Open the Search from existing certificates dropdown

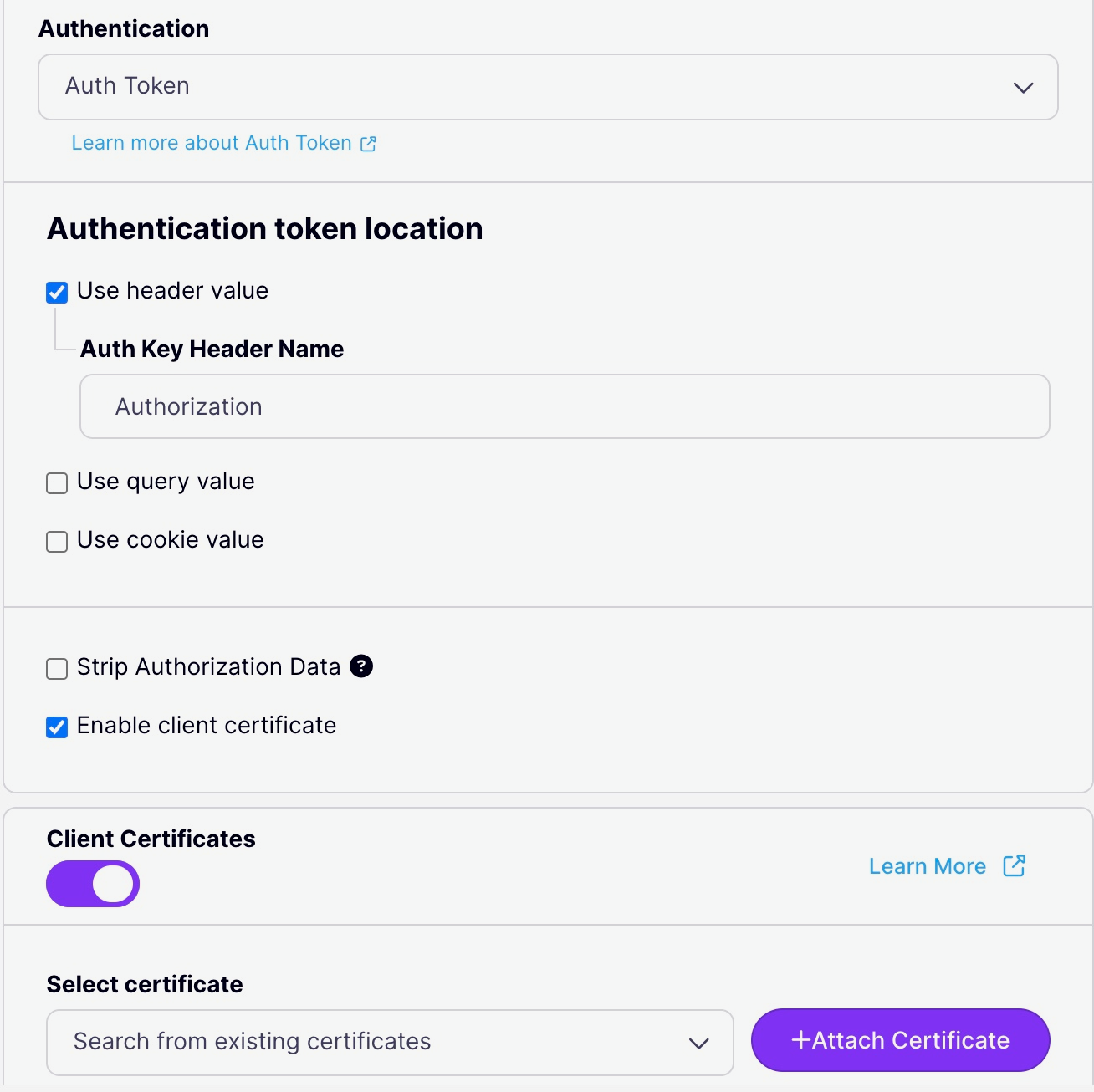390,1043
